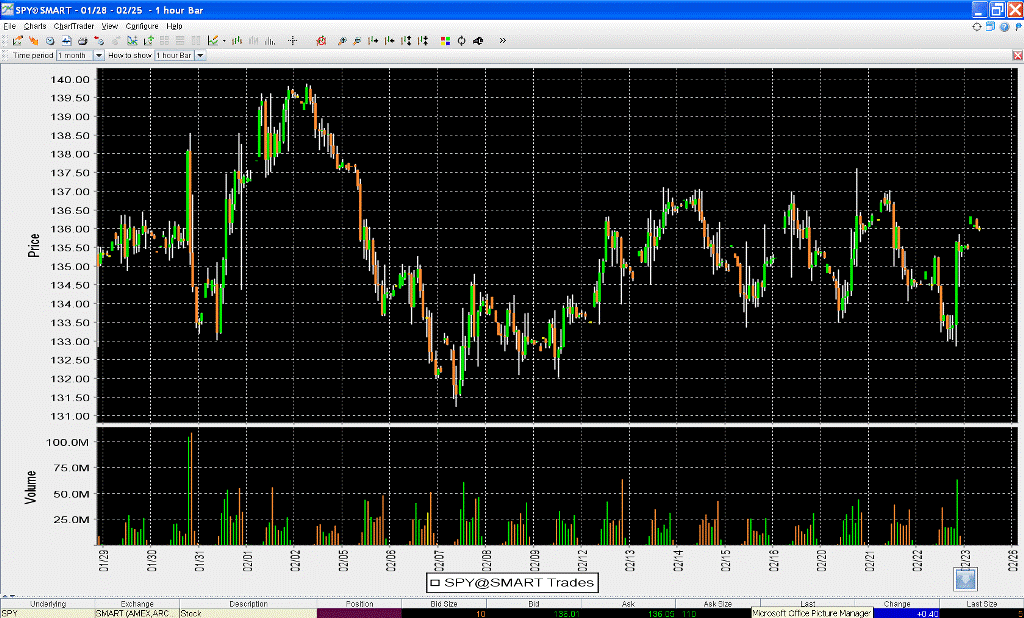Click the zoom in magnifier icon
Viewport: 1024px width, 618px height.
(342, 41)
